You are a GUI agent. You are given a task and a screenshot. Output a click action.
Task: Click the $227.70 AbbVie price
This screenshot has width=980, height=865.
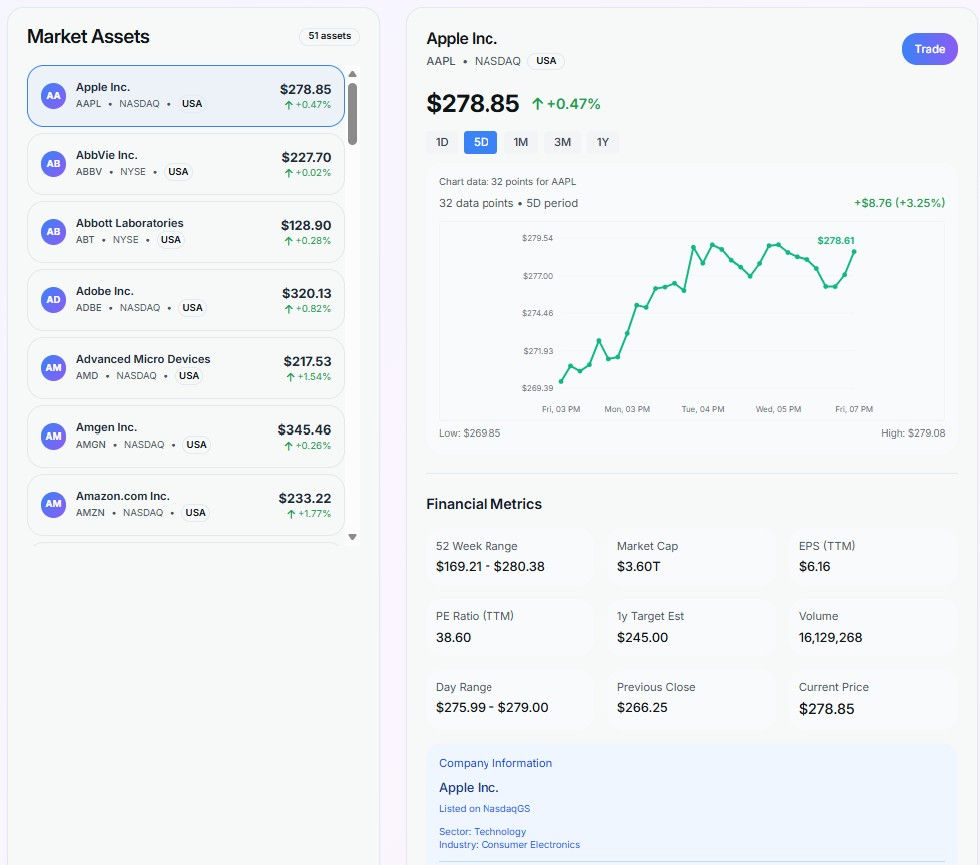click(306, 158)
